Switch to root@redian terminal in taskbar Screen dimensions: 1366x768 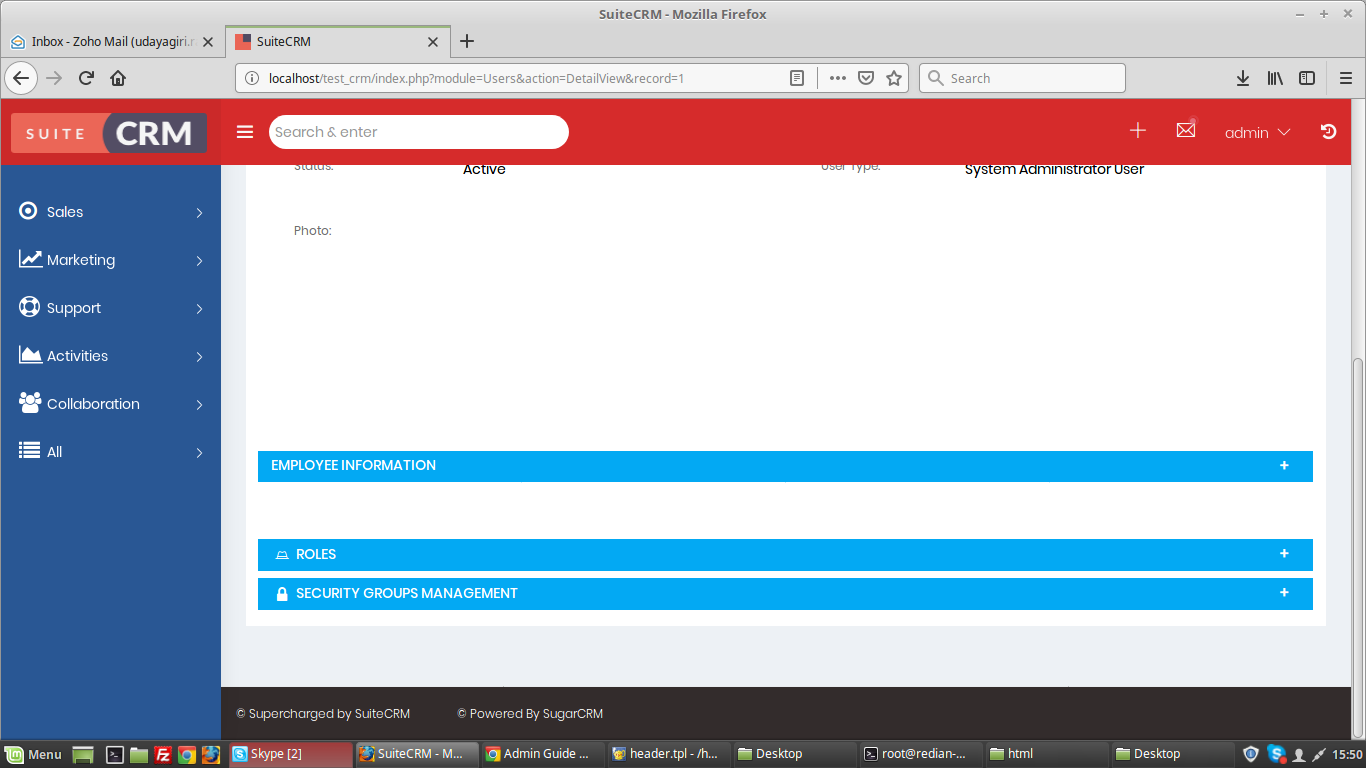pyautogui.click(x=920, y=754)
